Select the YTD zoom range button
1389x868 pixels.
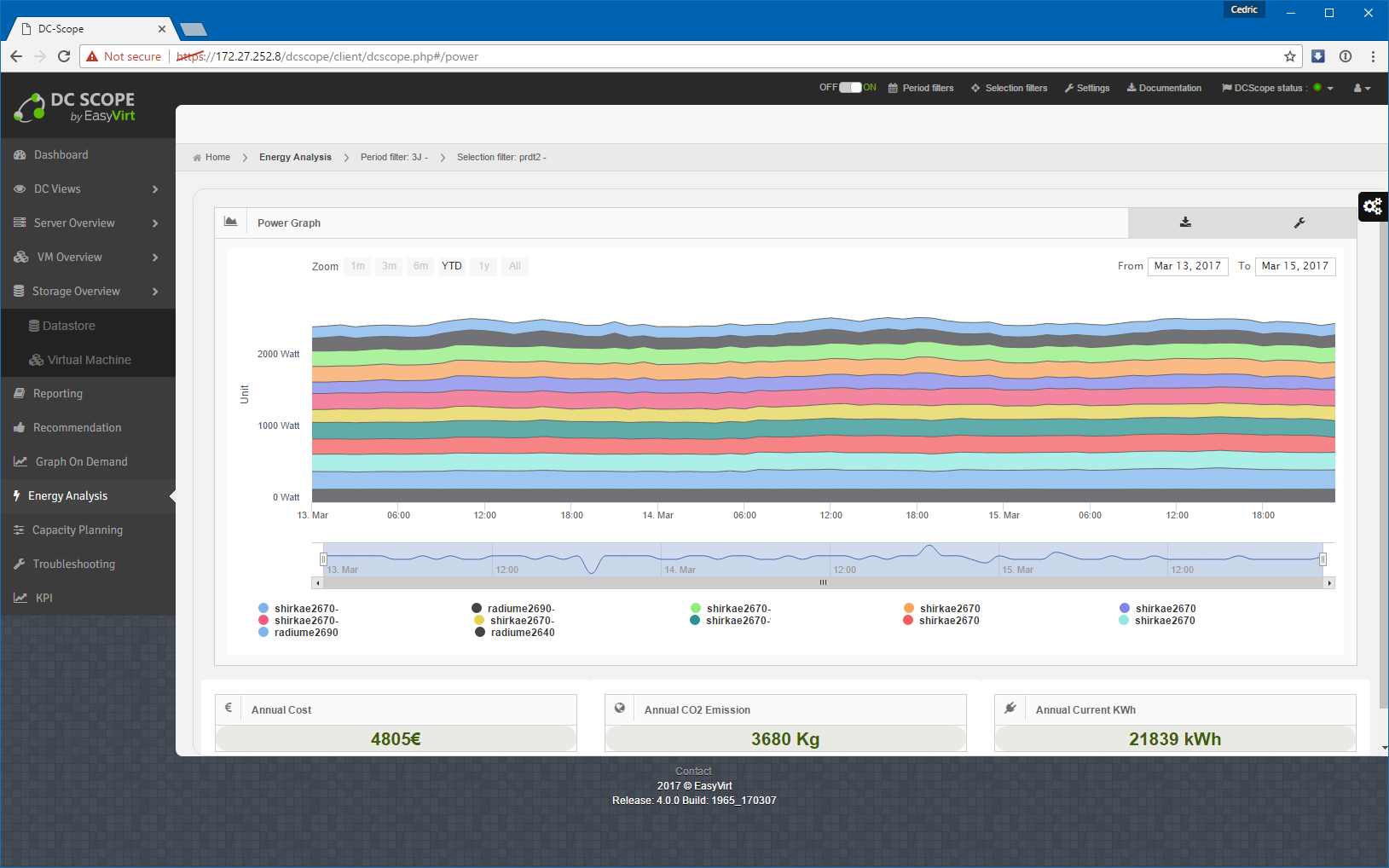click(451, 266)
